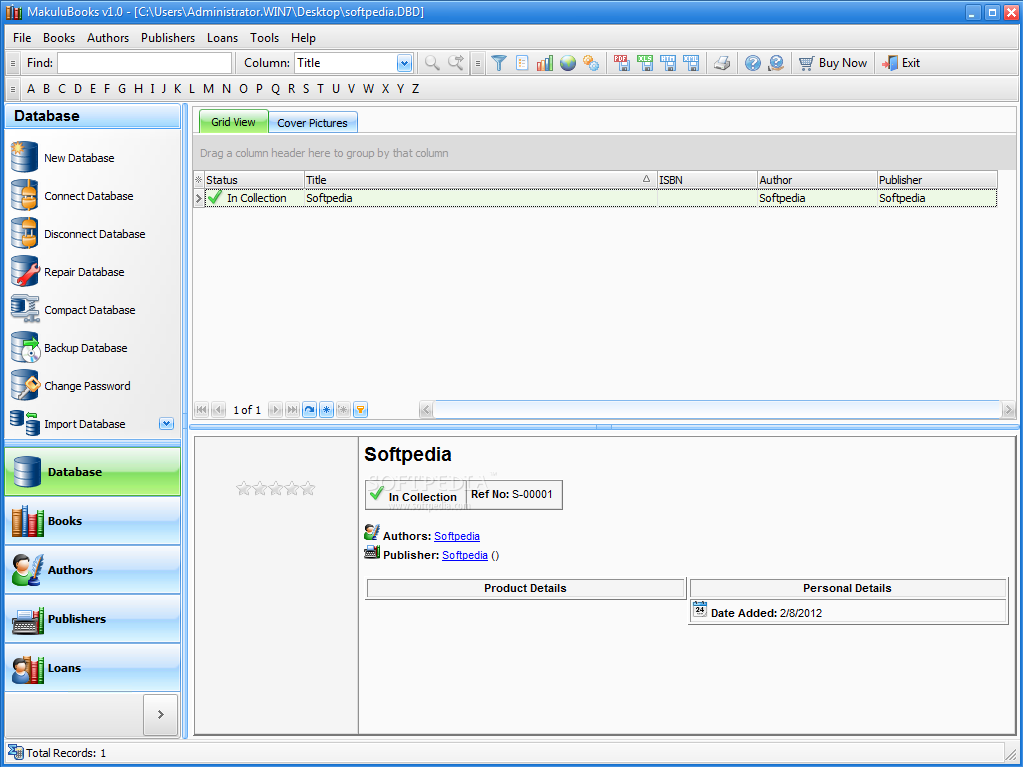Filter by letter A in alphabet bar
1023x767 pixels.
tap(31, 89)
